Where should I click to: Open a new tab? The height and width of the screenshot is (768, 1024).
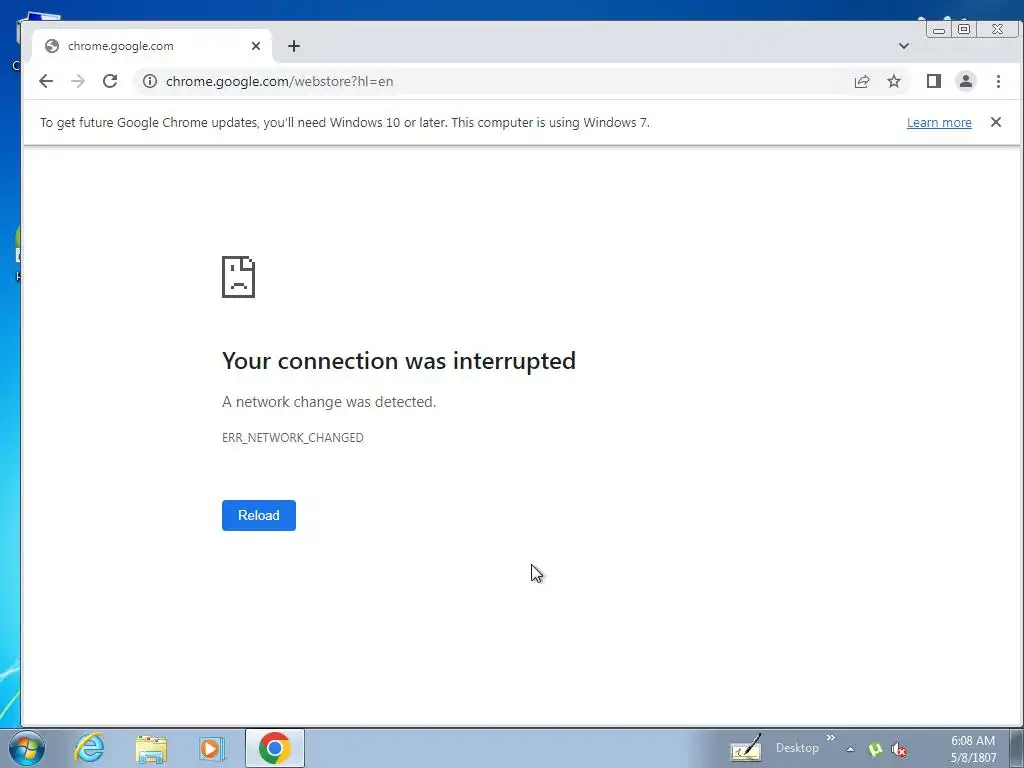(x=294, y=46)
